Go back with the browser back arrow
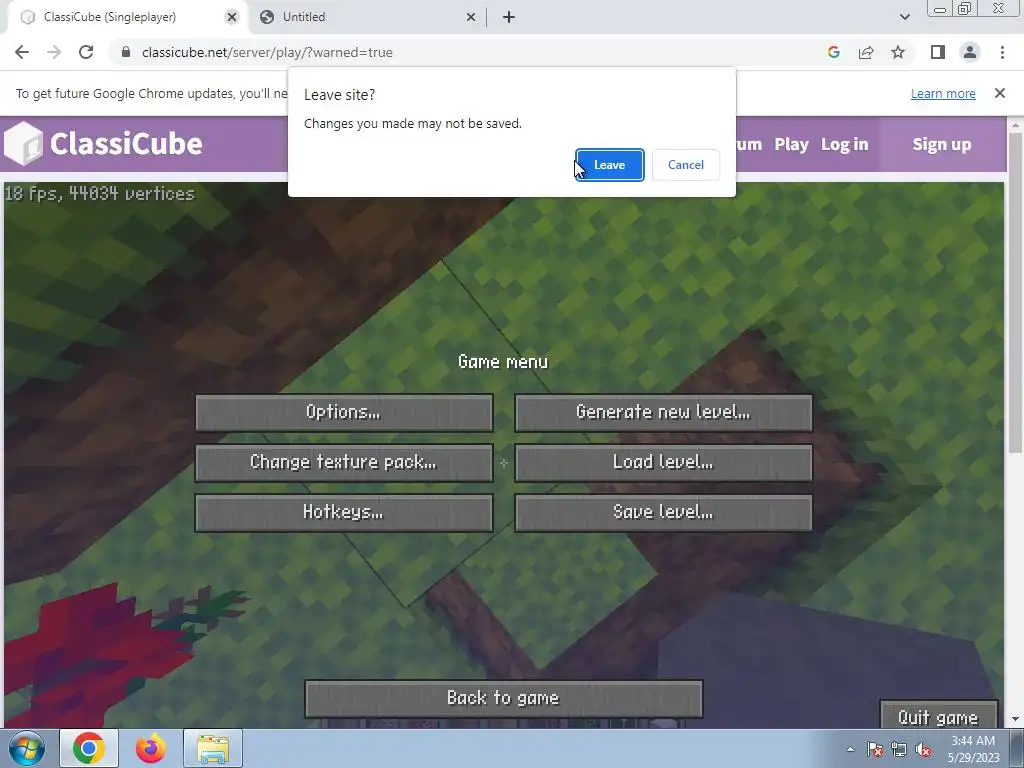 (22, 52)
